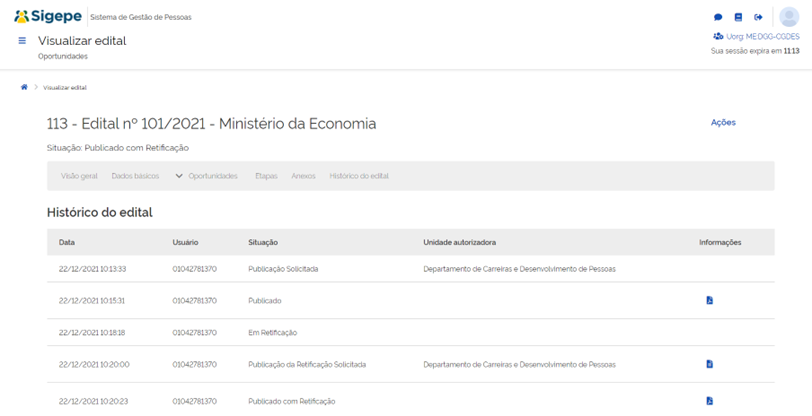Select the Etapas tab
The height and width of the screenshot is (416, 812).
pyautogui.click(x=266, y=176)
